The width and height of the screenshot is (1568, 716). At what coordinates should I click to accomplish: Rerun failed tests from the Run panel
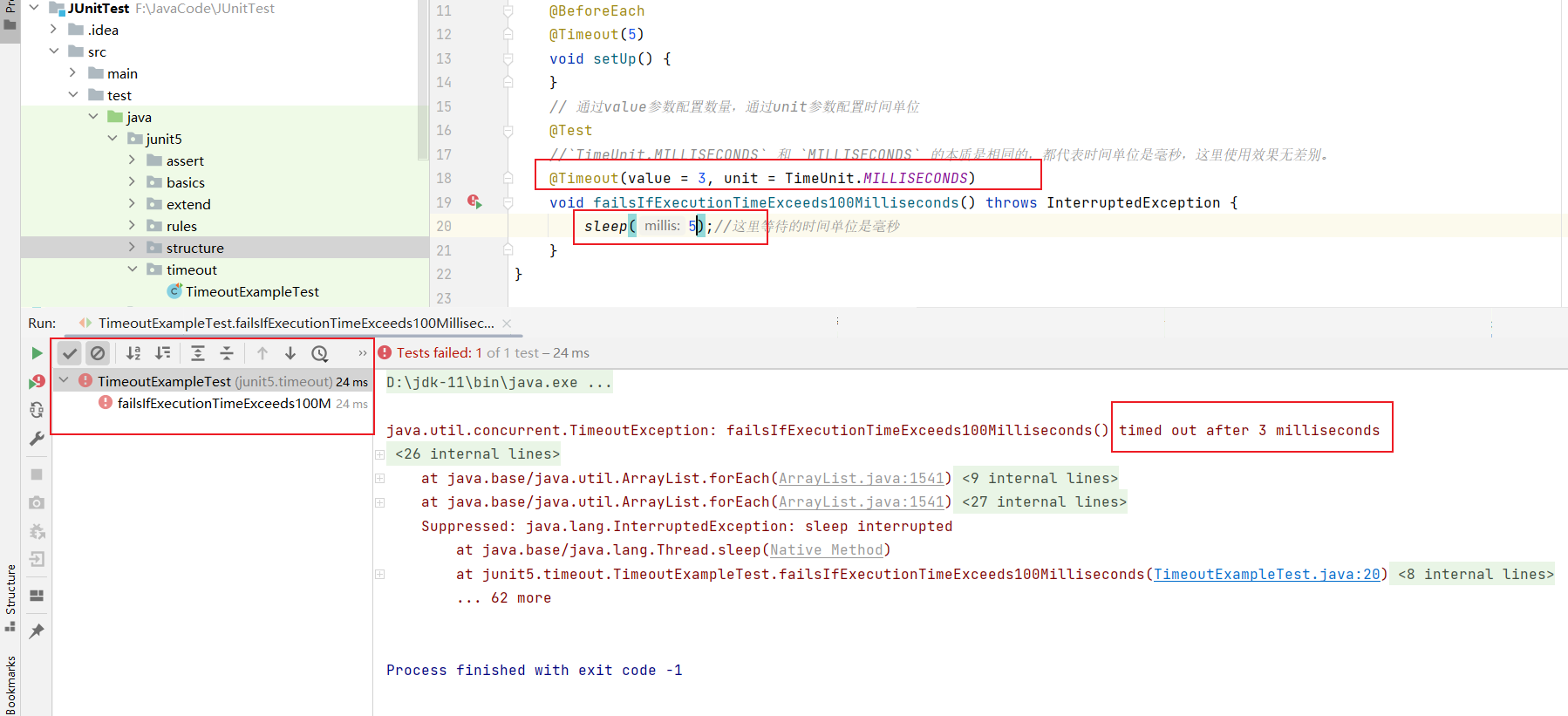[x=37, y=382]
